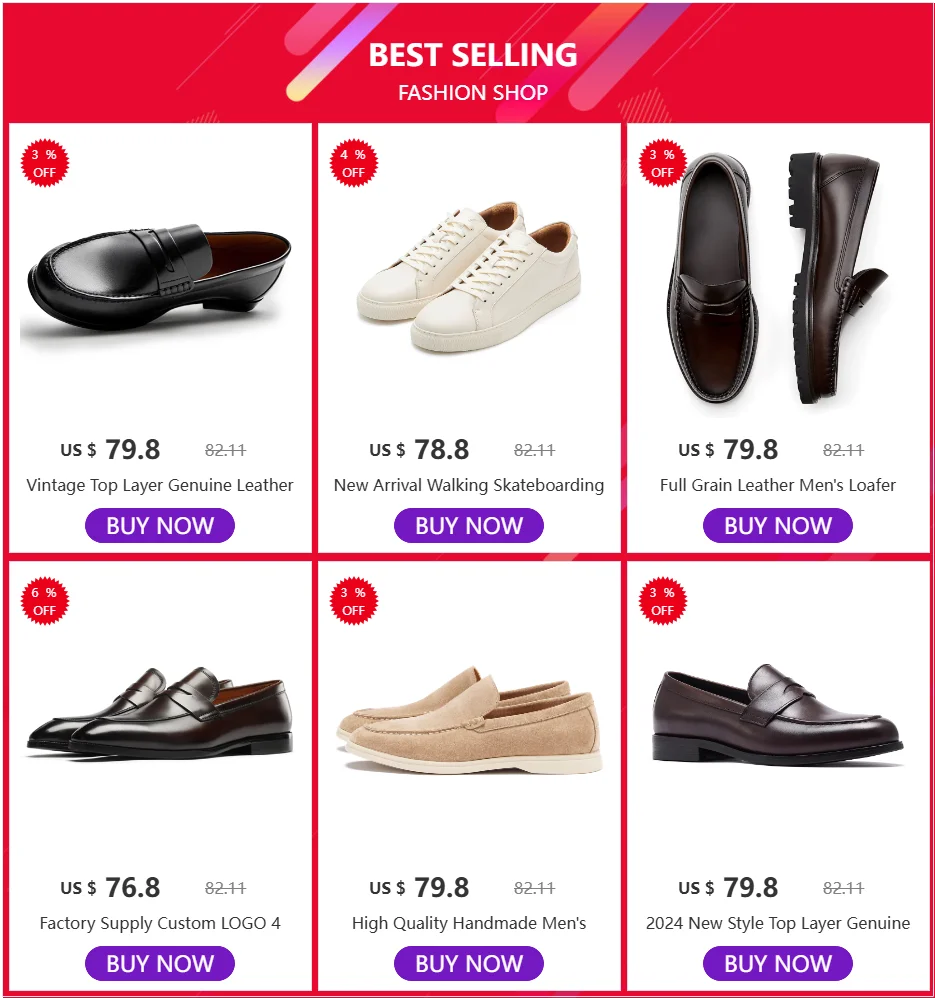
Task: Click BUY NOW for Factory Supply Custom LOGO
Action: click(x=160, y=964)
